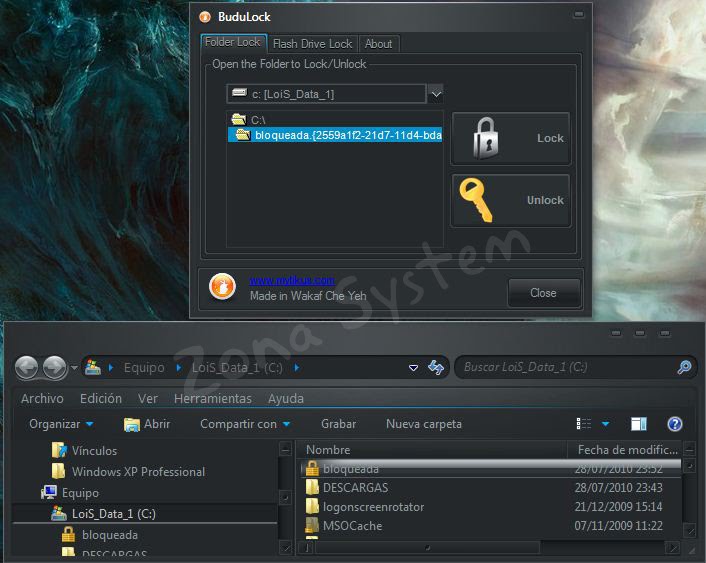Image resolution: width=706 pixels, height=563 pixels.
Task: Click Nueva carpeta in the toolbar
Action: 424,424
